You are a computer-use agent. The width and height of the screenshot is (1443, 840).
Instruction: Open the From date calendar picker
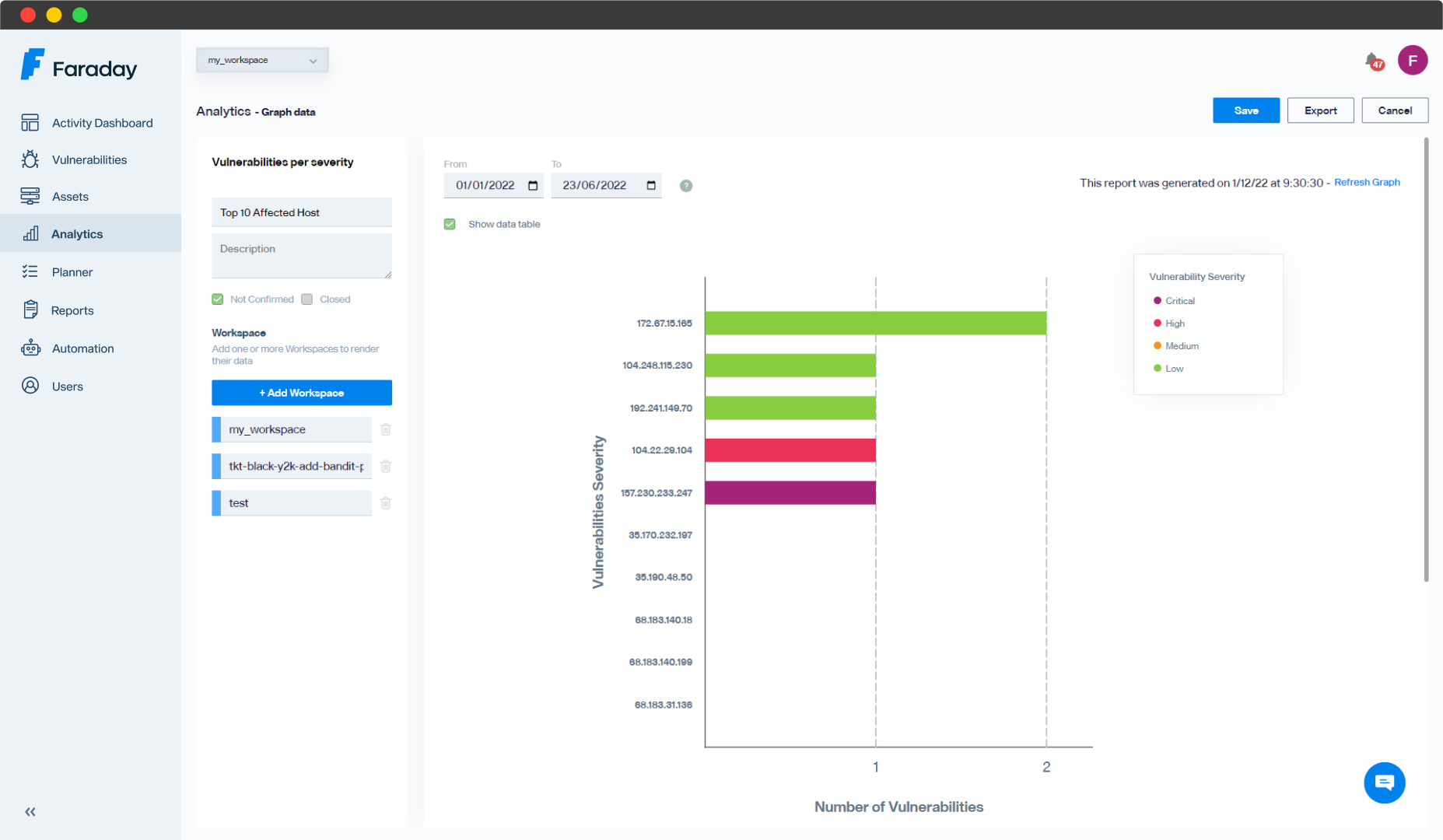click(x=533, y=185)
